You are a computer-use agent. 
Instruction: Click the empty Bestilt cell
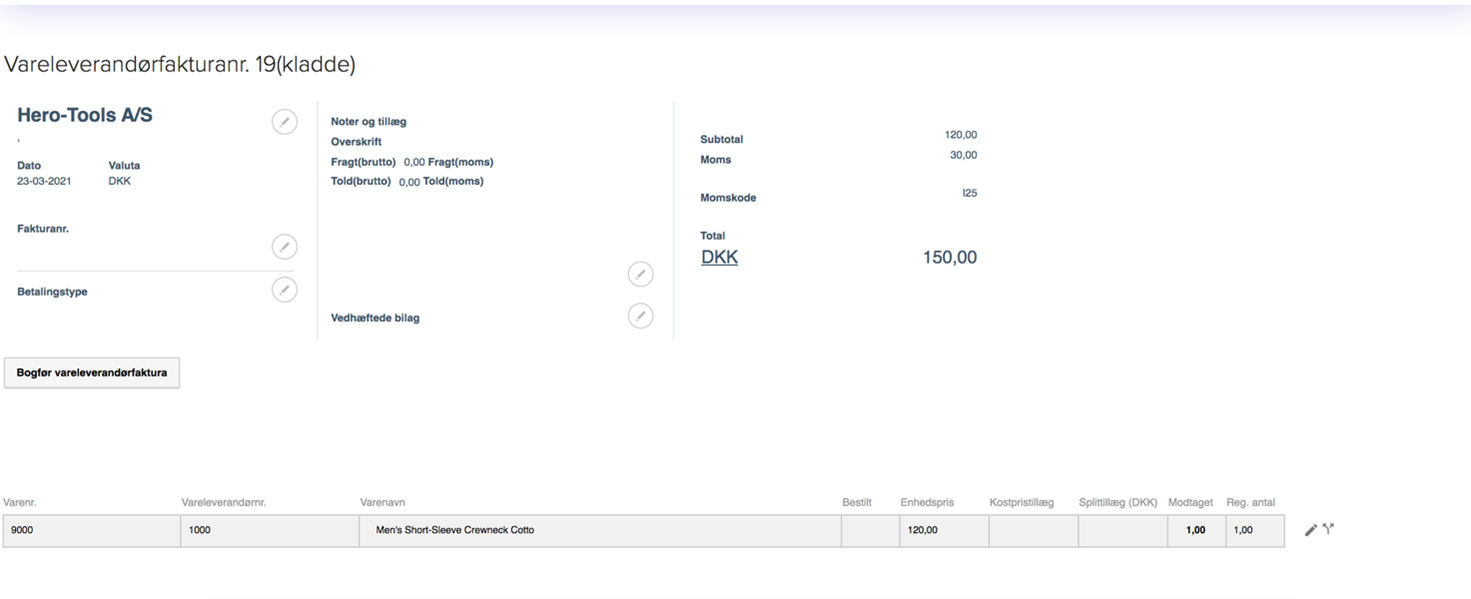[x=870, y=531]
